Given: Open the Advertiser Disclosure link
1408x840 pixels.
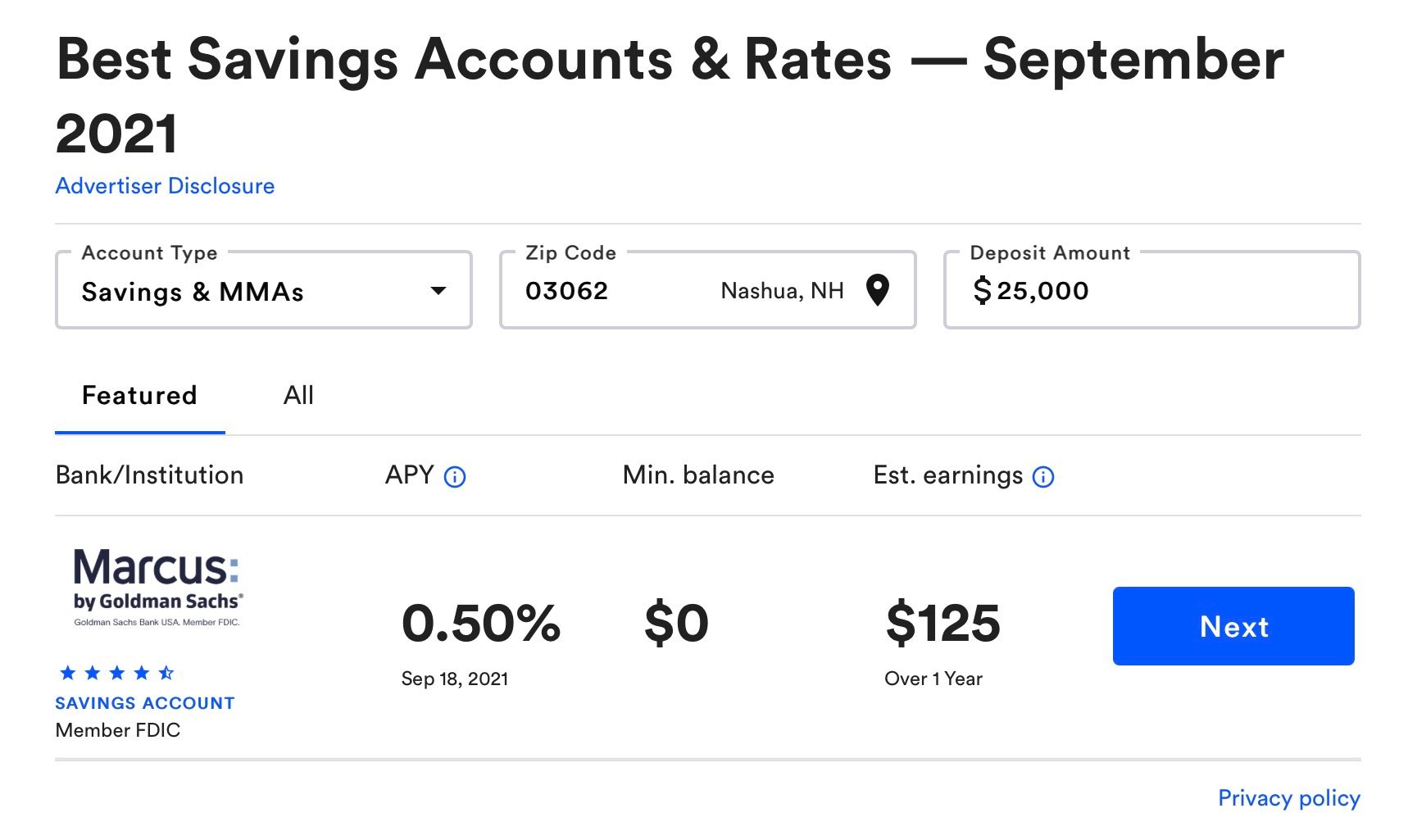Looking at the screenshot, I should tap(165, 186).
